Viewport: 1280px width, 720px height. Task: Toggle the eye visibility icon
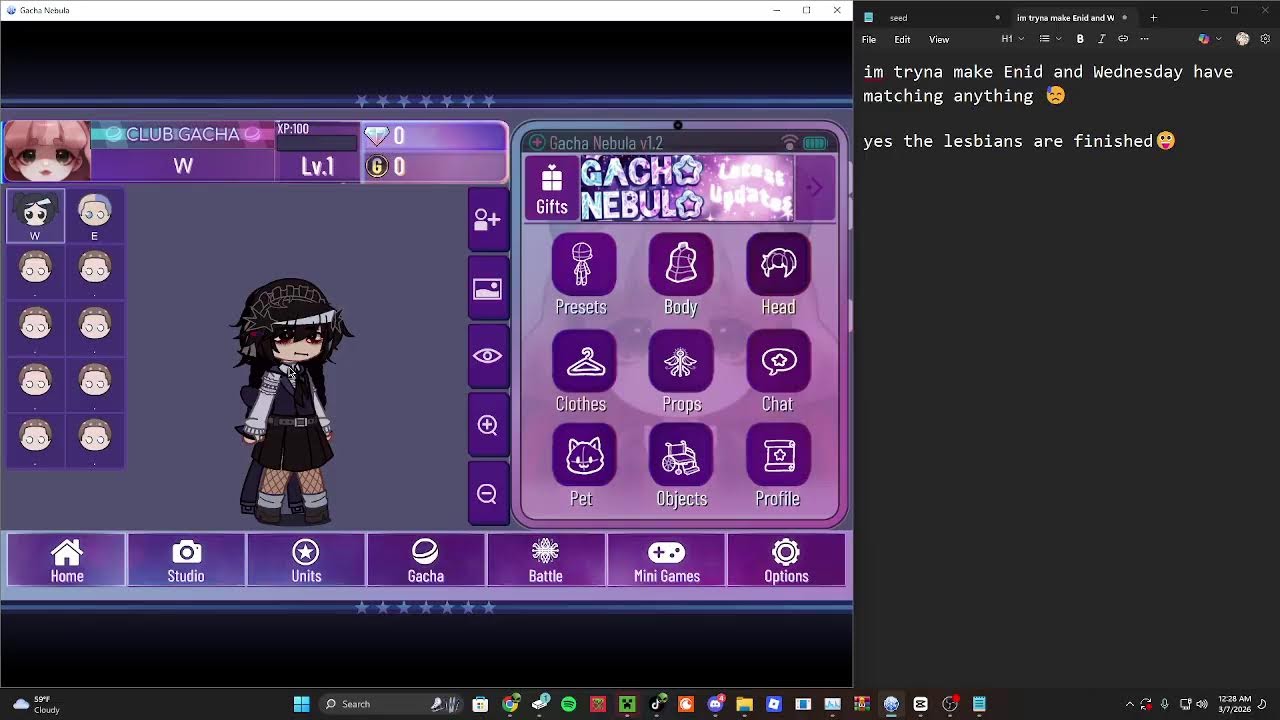coord(487,356)
